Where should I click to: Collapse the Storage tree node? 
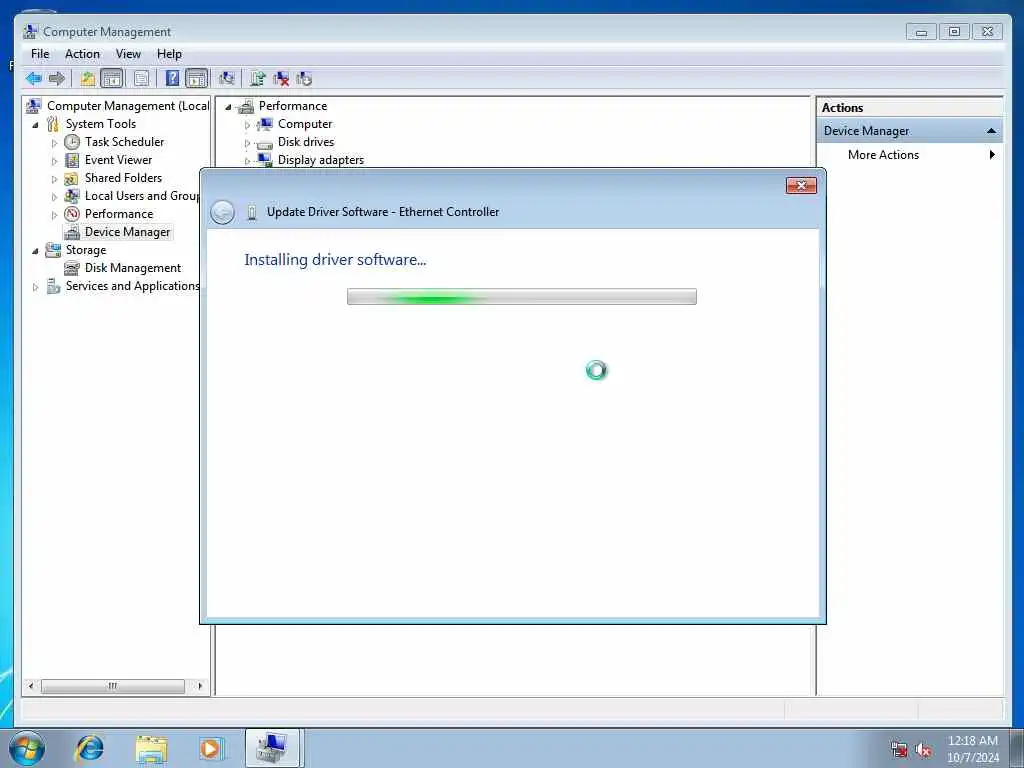pyautogui.click(x=35, y=251)
